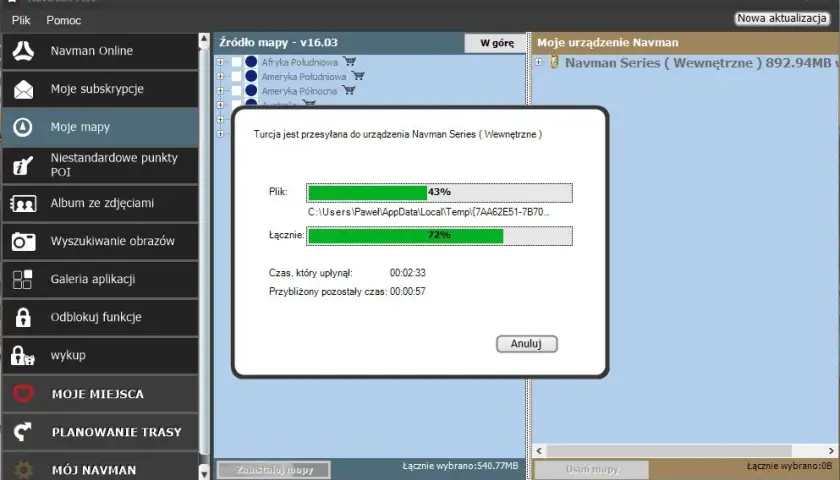
Task: Click the Zainstaluj mapy button
Action: click(274, 470)
